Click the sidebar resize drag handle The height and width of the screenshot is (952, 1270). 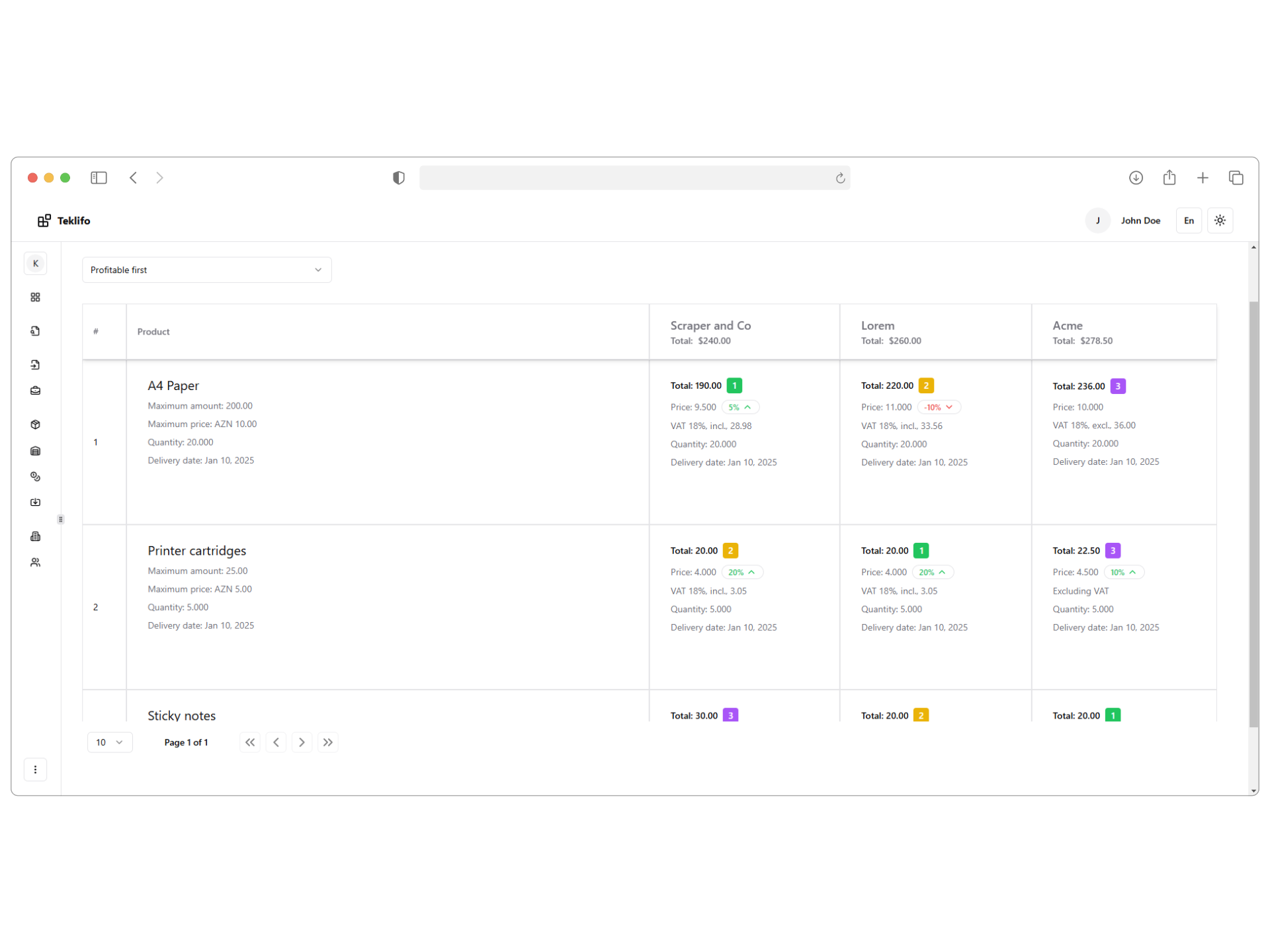(x=61, y=520)
